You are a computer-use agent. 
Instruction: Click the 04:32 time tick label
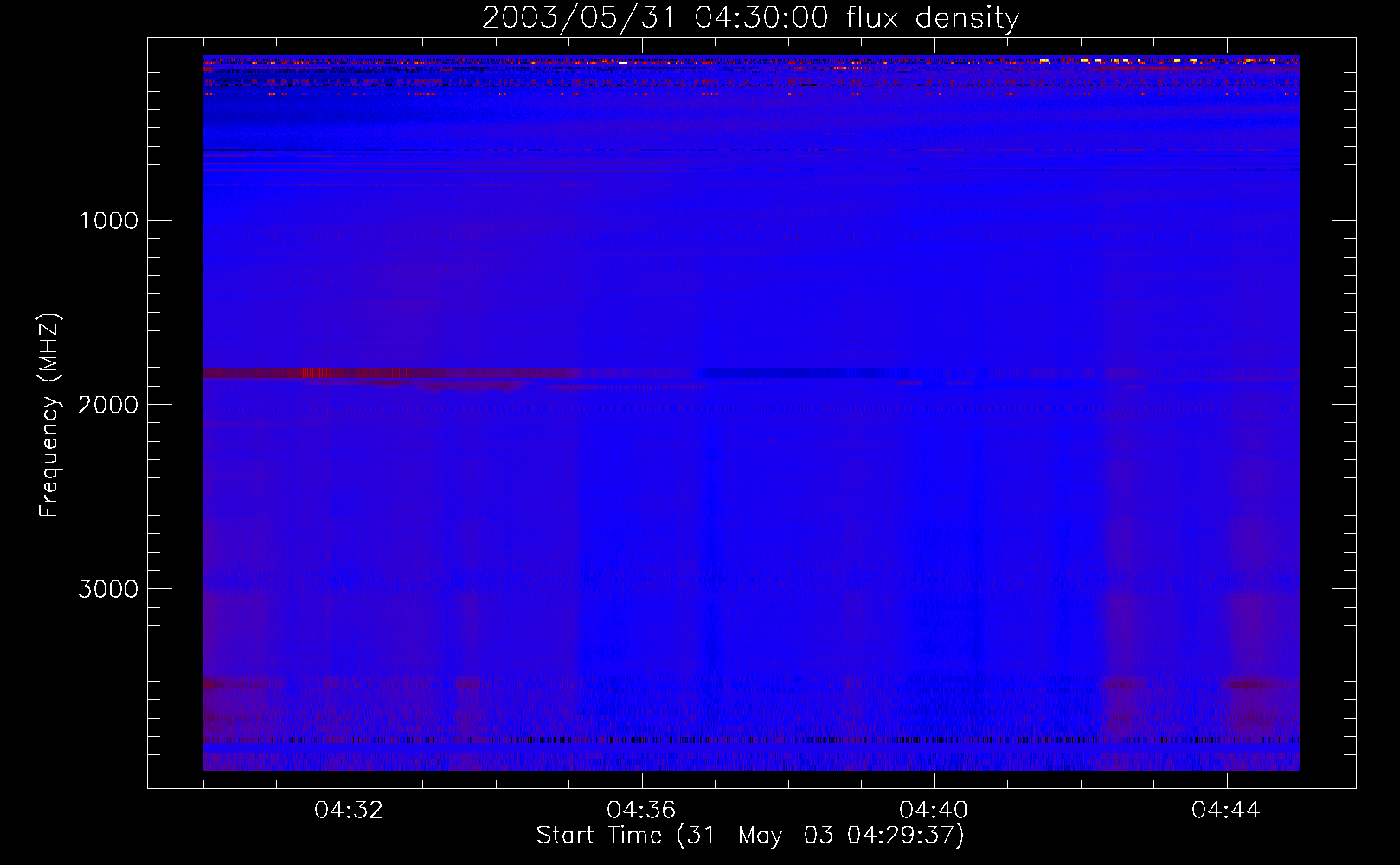pyautogui.click(x=350, y=811)
